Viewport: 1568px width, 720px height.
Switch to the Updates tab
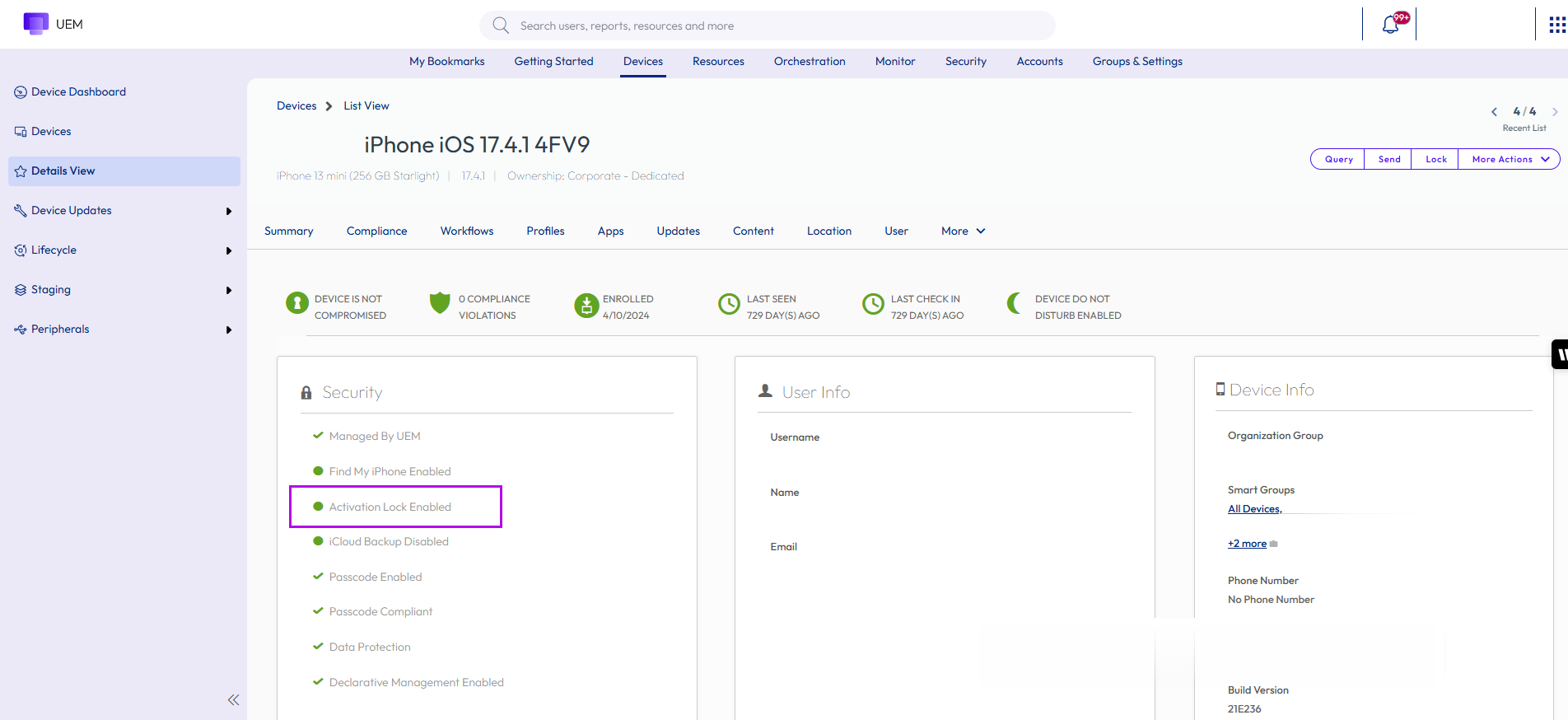point(679,231)
